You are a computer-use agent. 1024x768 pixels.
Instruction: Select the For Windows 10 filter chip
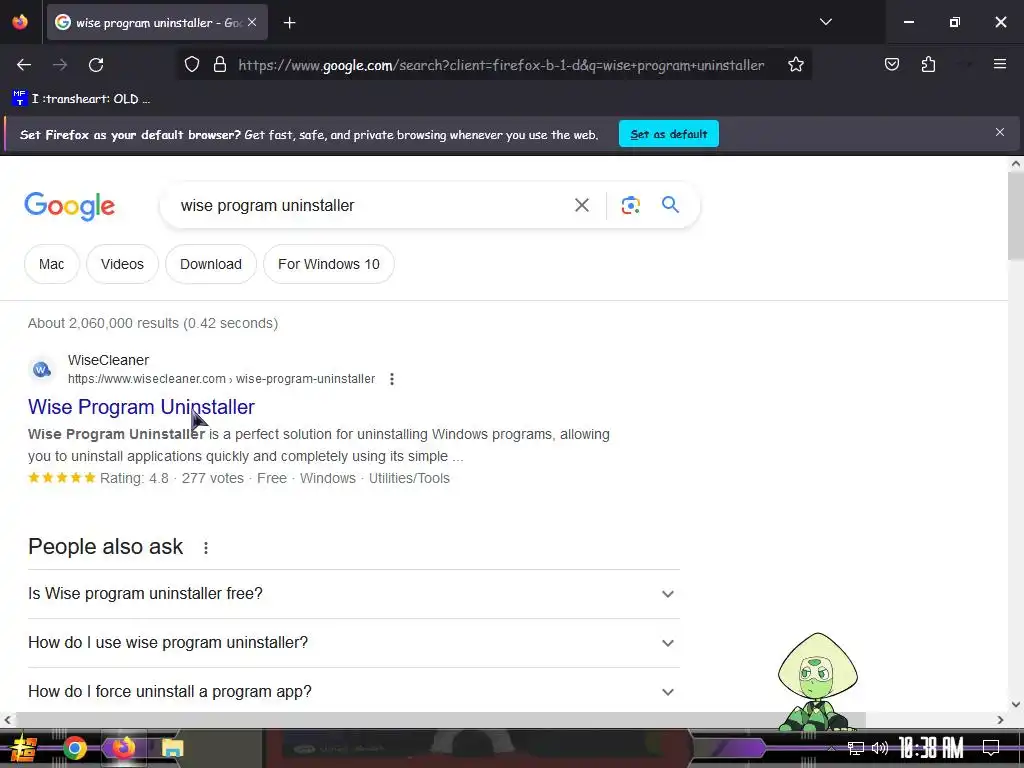coord(328,264)
